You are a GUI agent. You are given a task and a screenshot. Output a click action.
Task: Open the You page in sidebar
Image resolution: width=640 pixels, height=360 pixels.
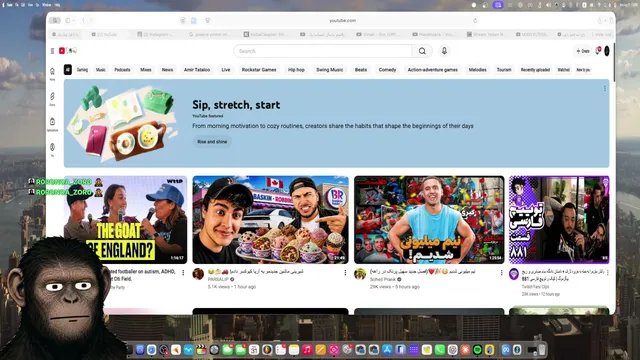[52, 149]
